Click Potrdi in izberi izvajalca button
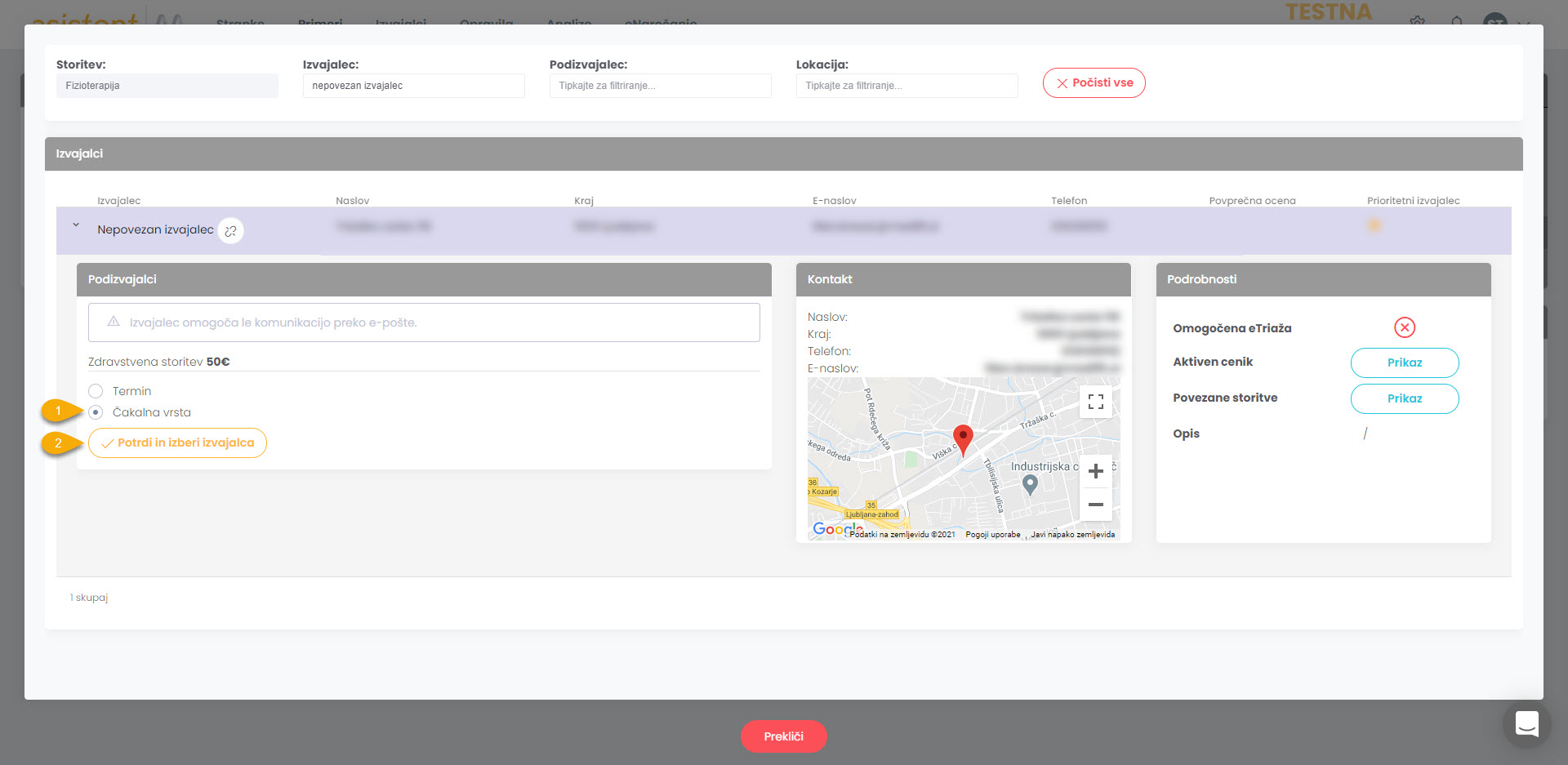 177,443
